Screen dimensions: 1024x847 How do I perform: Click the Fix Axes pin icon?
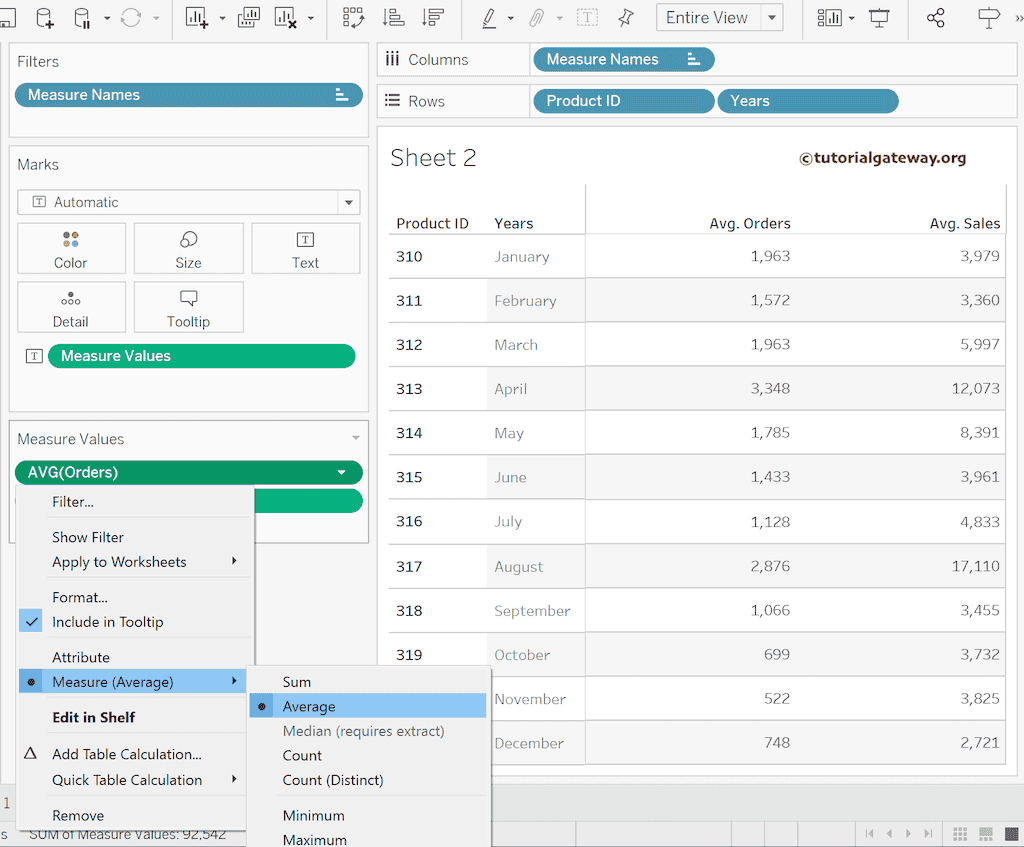[626, 18]
